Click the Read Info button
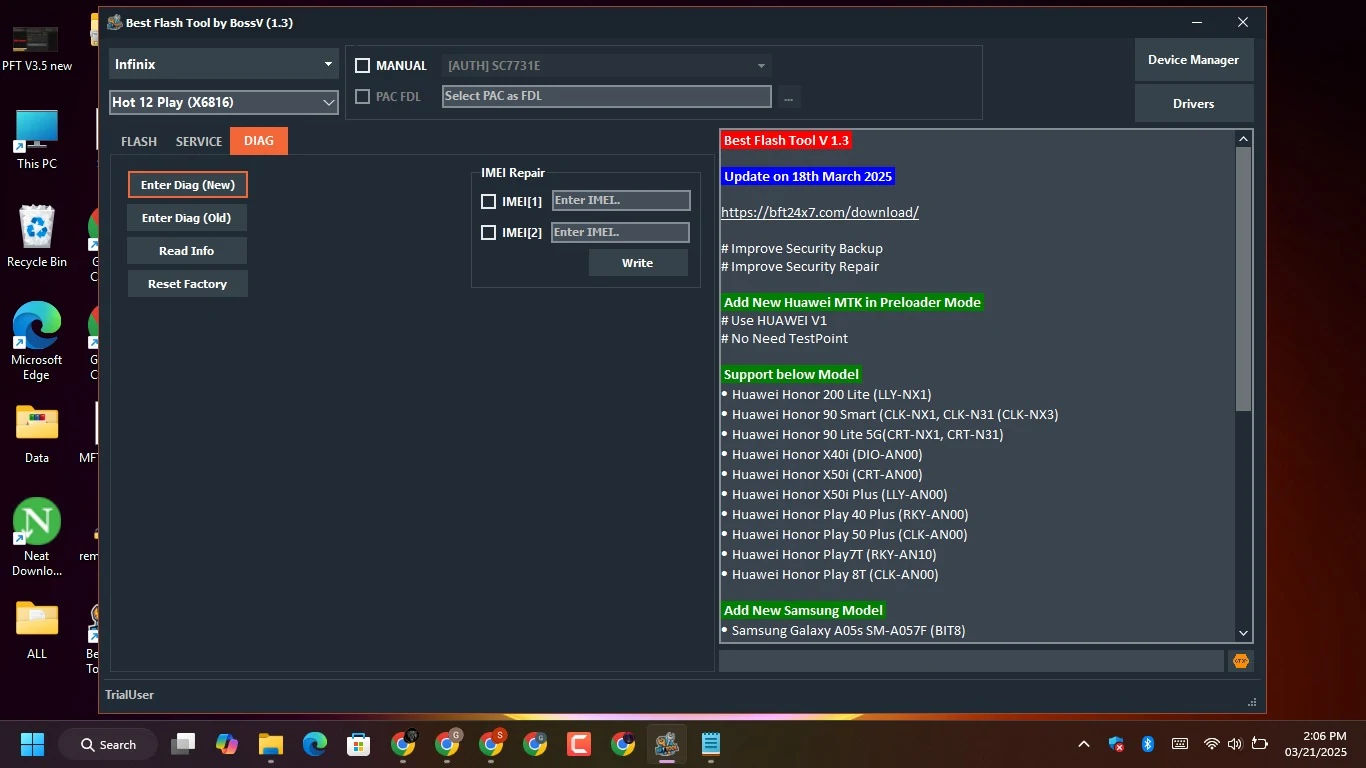Screen dimensions: 1366x768 pos(187,251)
